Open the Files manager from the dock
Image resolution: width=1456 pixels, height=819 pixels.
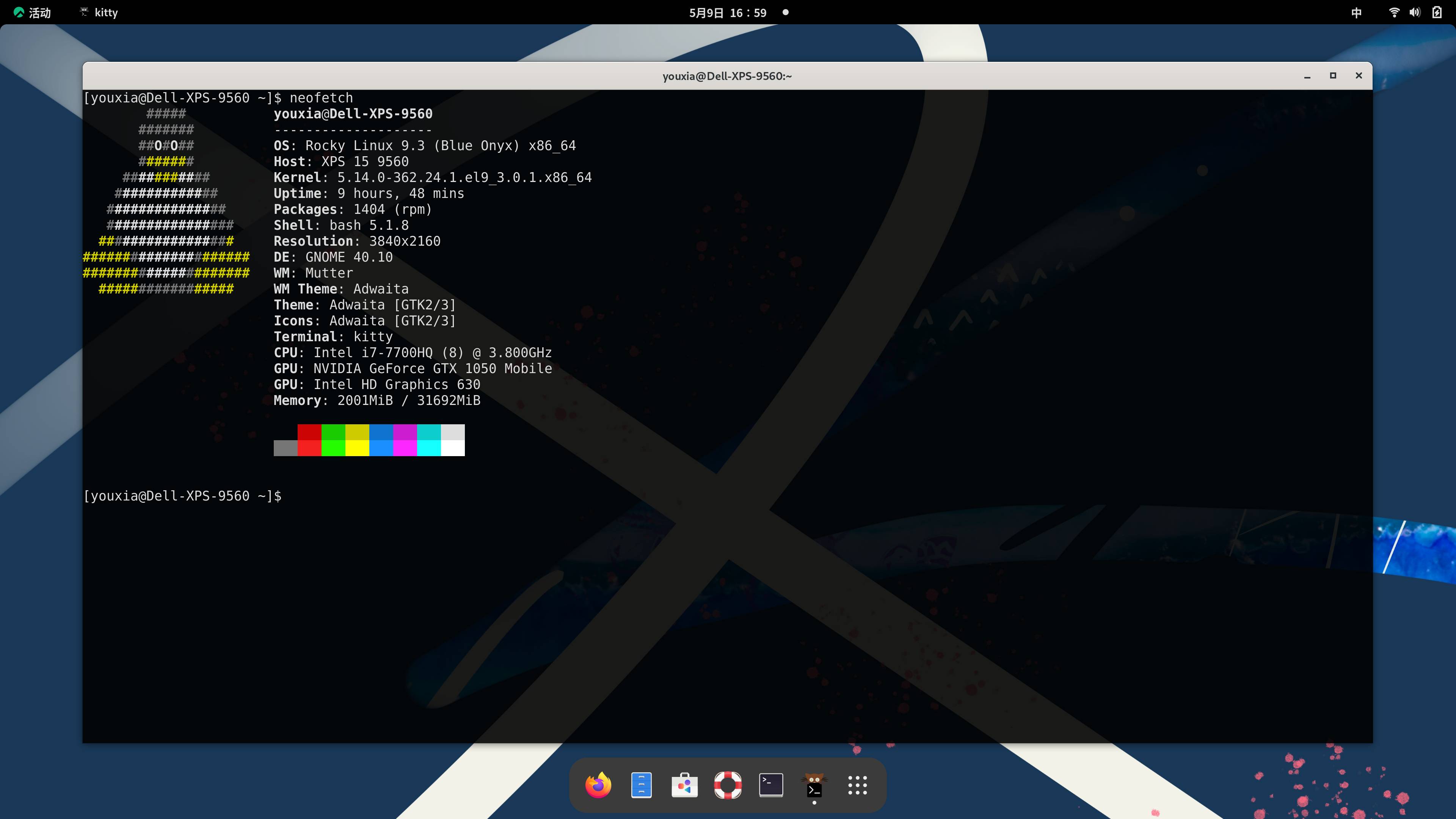click(641, 785)
